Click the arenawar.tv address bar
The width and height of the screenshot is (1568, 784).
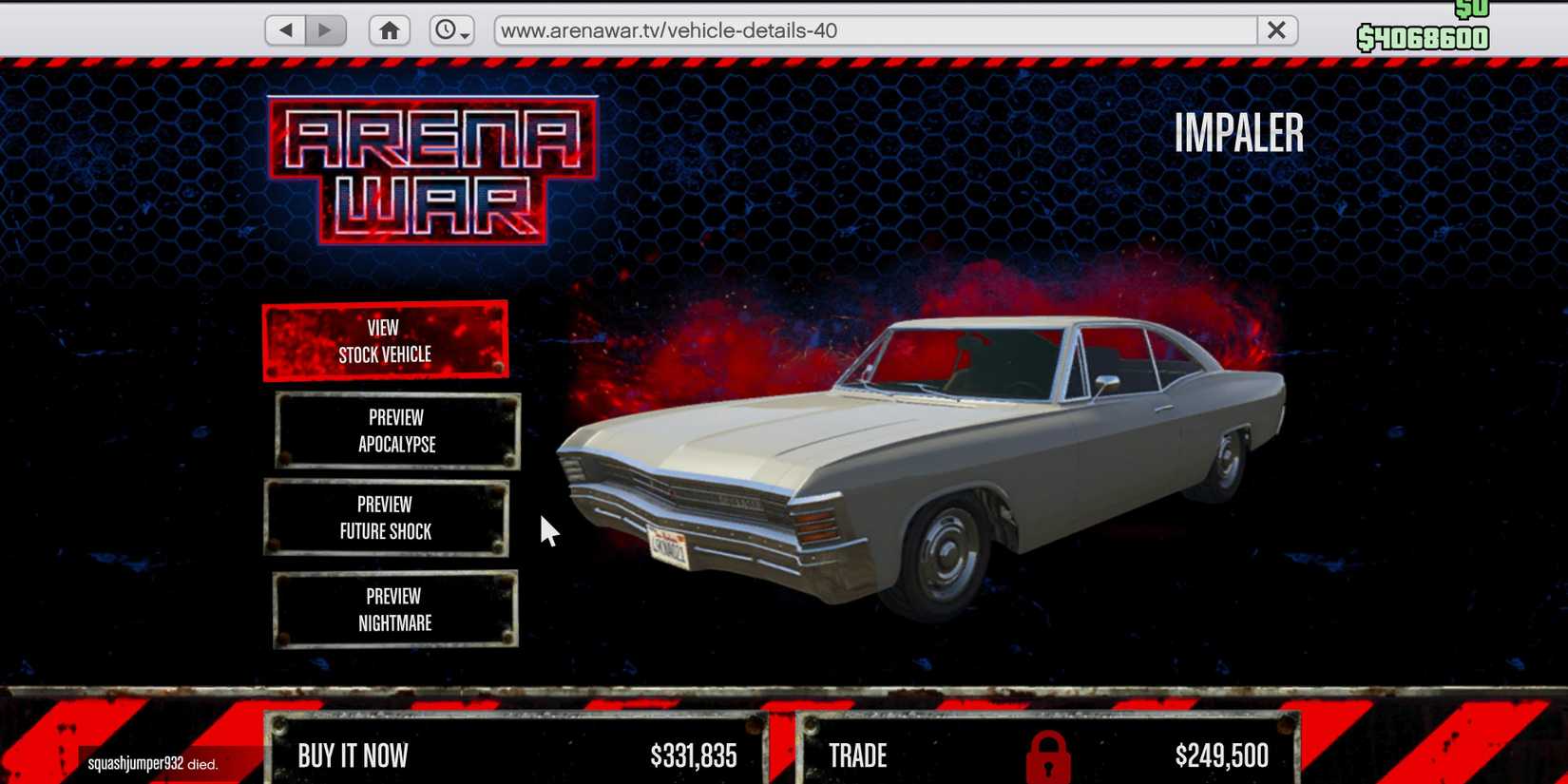874,30
